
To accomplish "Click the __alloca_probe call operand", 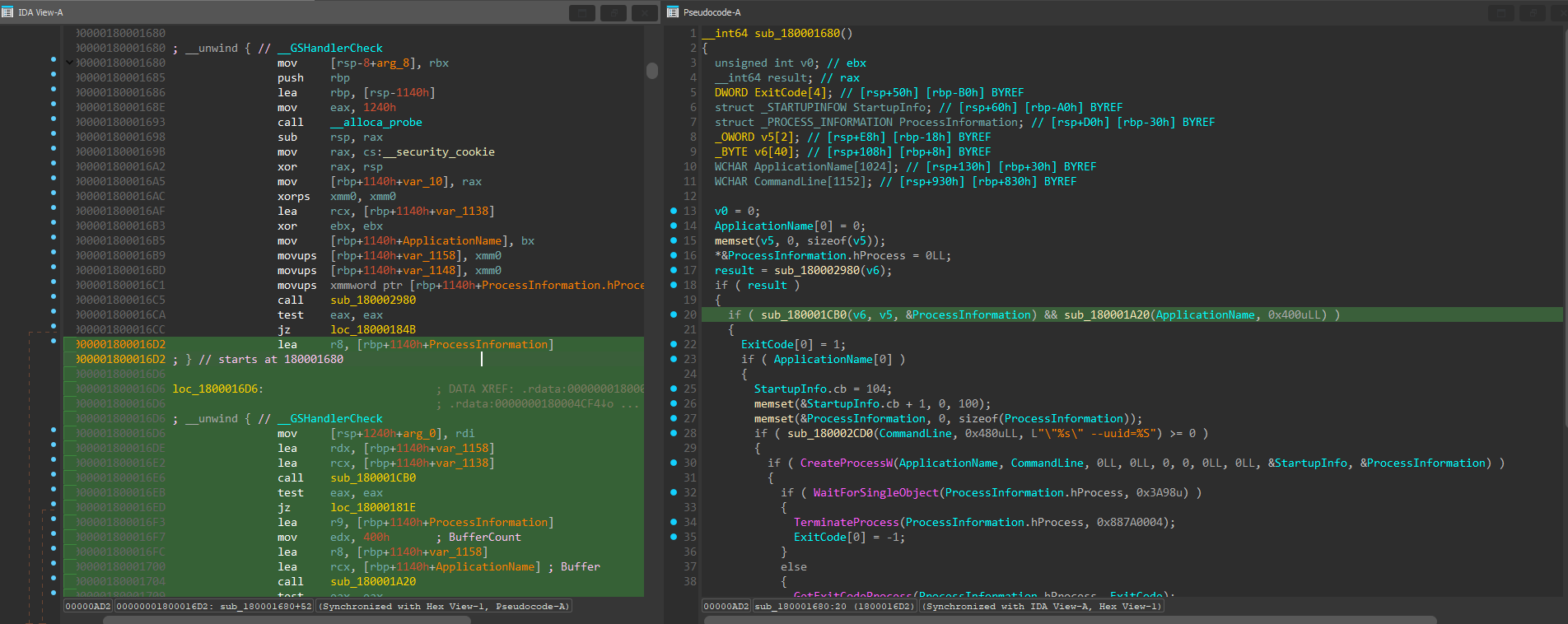I will tap(376, 122).
